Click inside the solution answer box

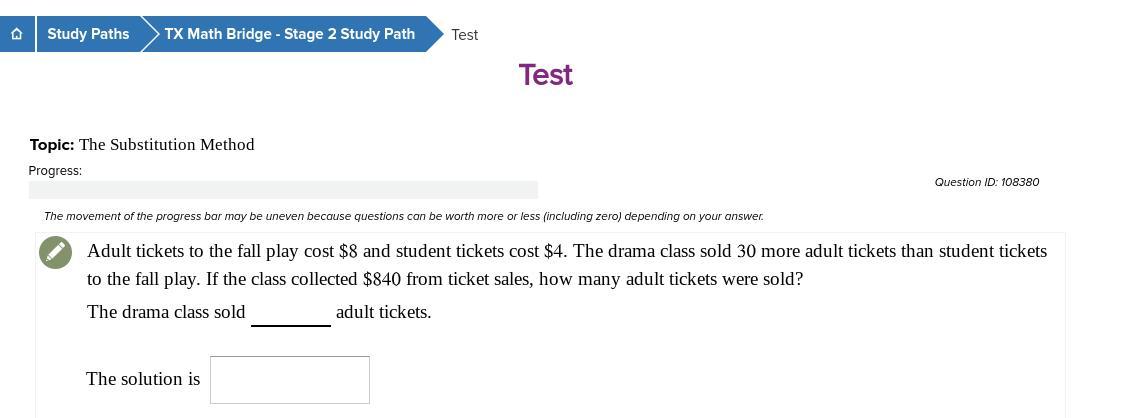point(290,380)
